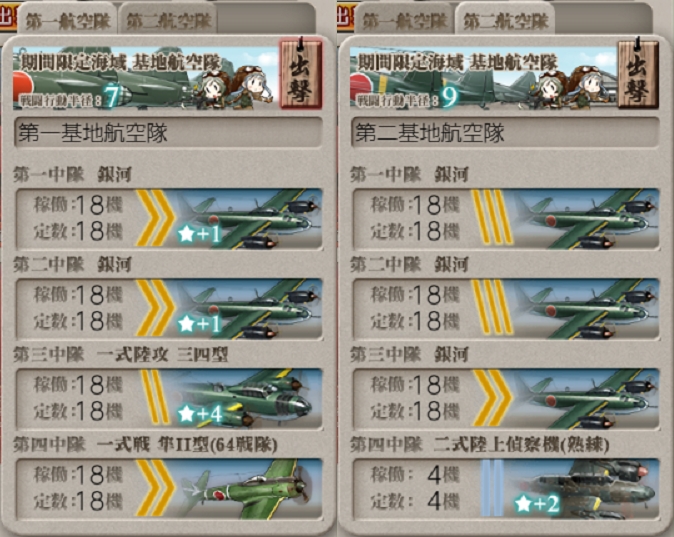
Task: Click the triple-bar proficiency mark of second base 第一中隊
Action: [492, 217]
